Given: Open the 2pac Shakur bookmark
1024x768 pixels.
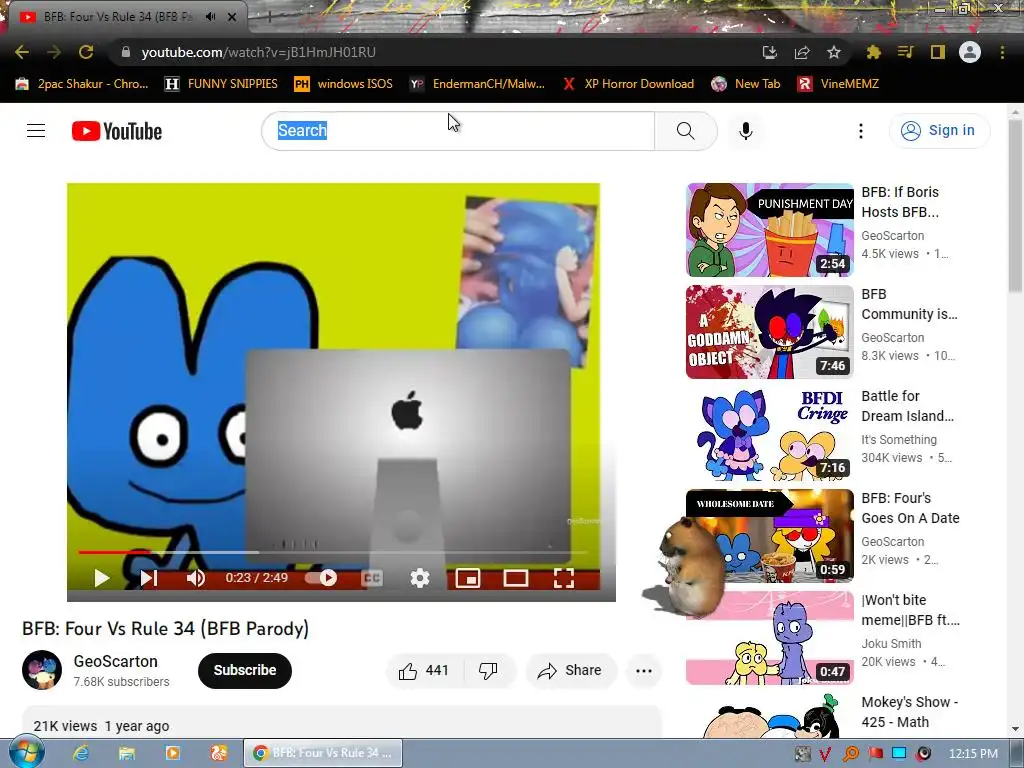Looking at the screenshot, I should [82, 84].
